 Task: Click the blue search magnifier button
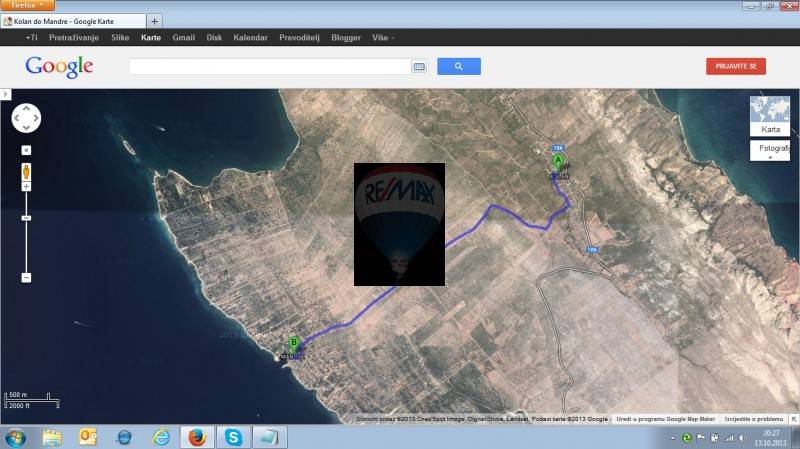pyautogui.click(x=459, y=66)
